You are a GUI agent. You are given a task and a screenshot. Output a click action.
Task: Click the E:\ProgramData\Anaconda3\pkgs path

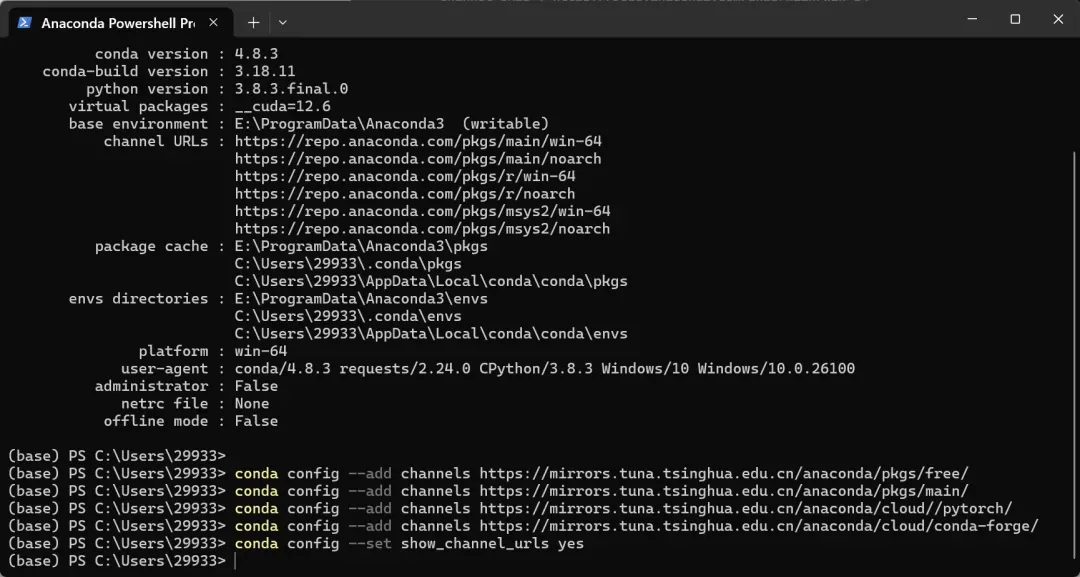click(361, 246)
